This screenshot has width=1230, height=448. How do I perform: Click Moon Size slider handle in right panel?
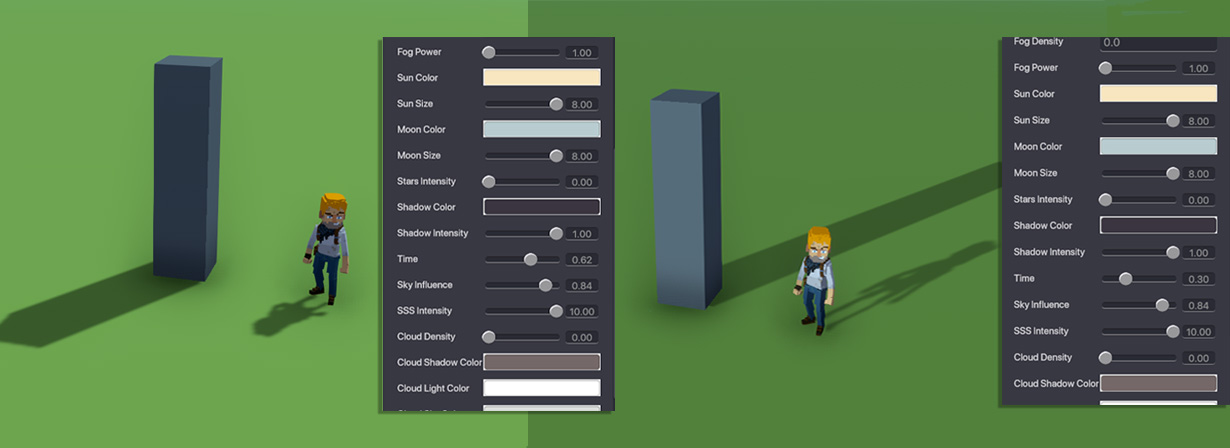point(1173,173)
